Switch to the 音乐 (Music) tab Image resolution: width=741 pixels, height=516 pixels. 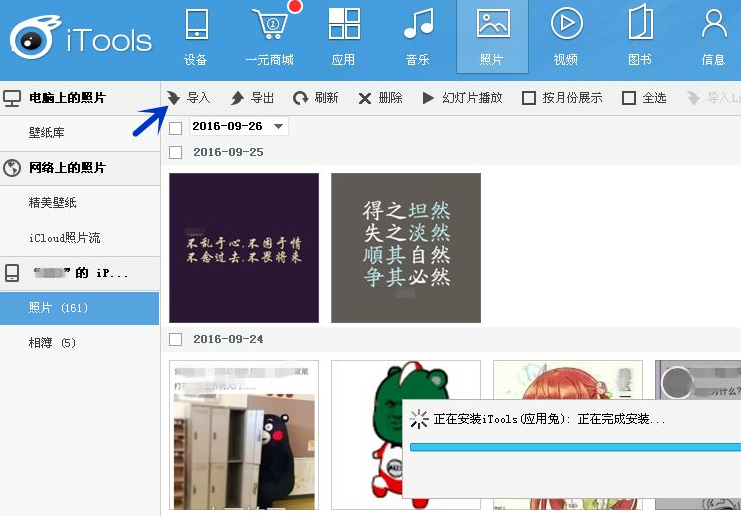click(x=418, y=37)
